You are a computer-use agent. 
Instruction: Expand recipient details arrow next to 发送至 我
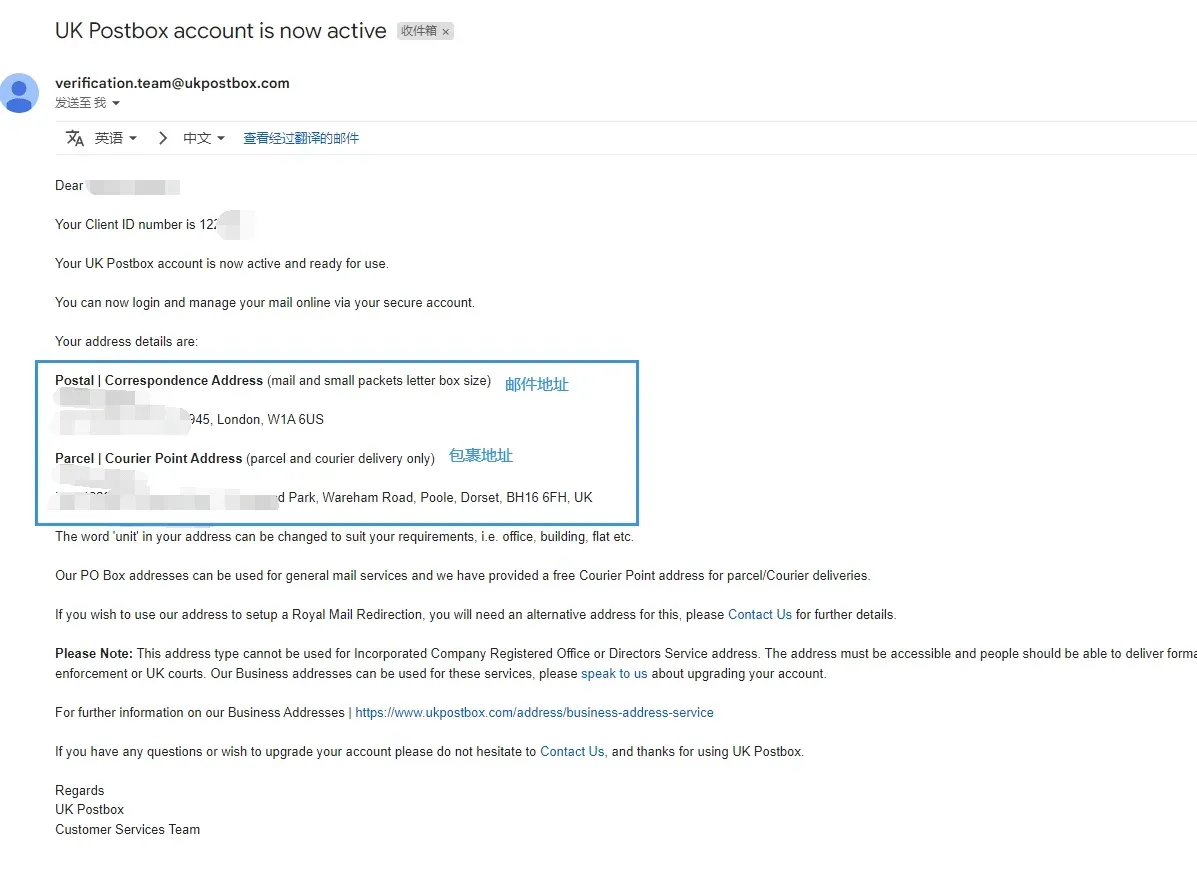(116, 103)
